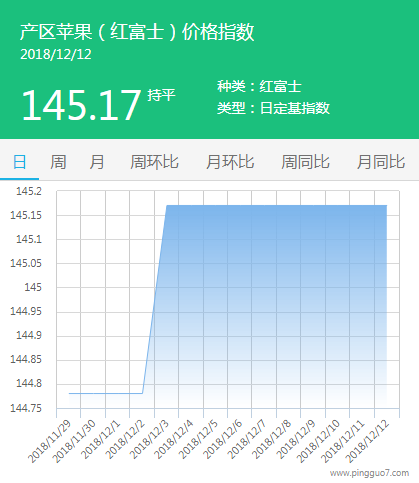The image size is (419, 483).
Task: Click the 145.2 y-axis label
Action: (x=29, y=191)
